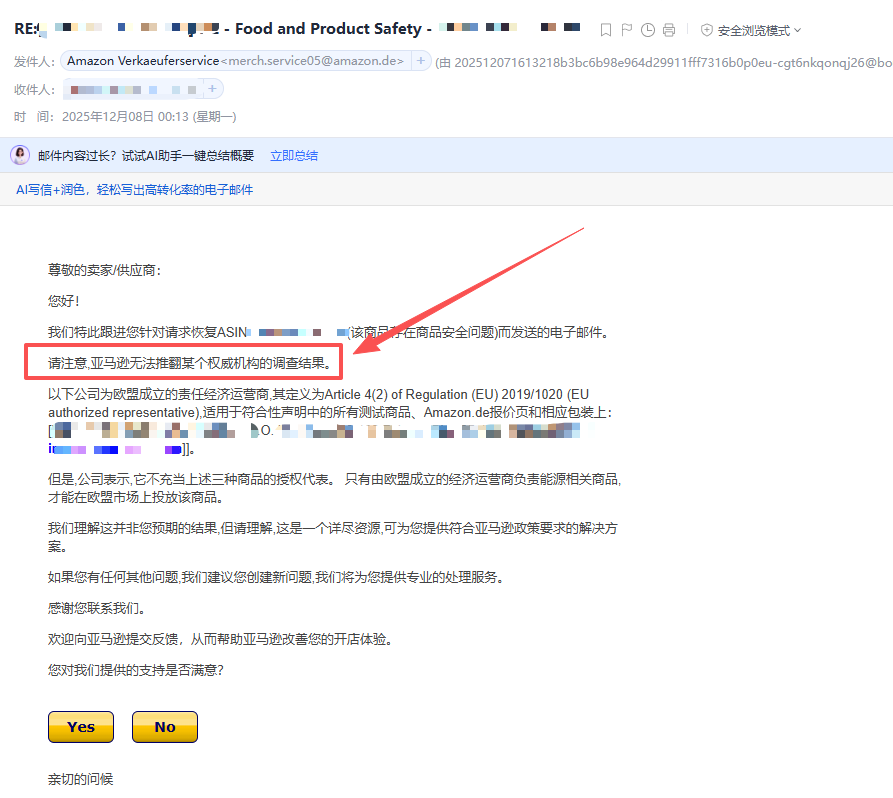Click the blurred recipient address chip

(134, 89)
